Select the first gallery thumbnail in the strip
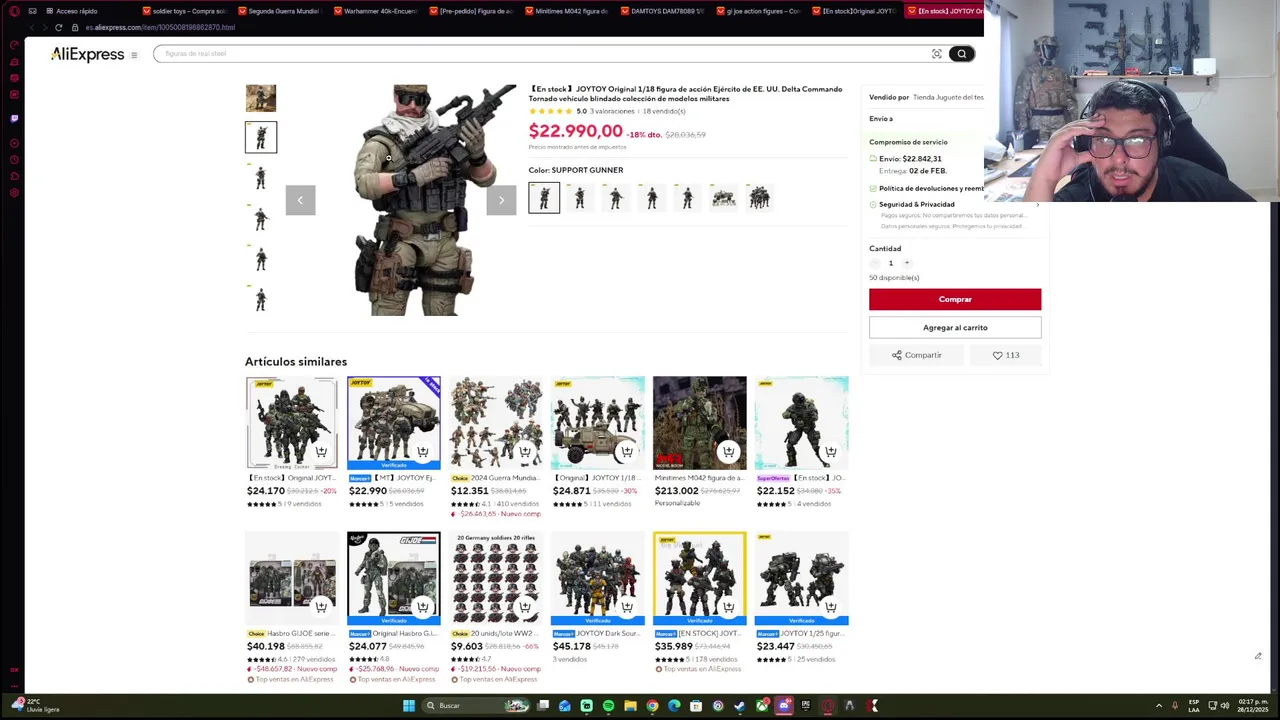This screenshot has width=1280, height=720. [261, 98]
